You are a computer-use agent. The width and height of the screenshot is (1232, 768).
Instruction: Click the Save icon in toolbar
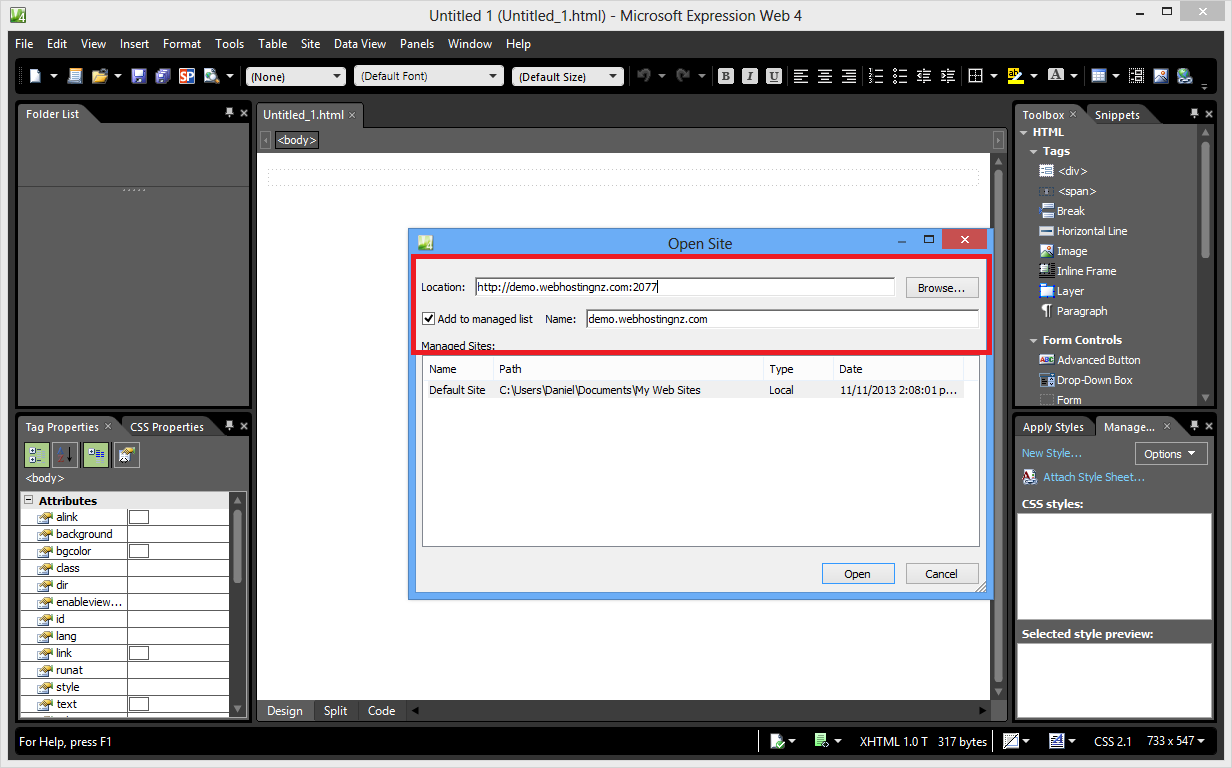[138, 76]
